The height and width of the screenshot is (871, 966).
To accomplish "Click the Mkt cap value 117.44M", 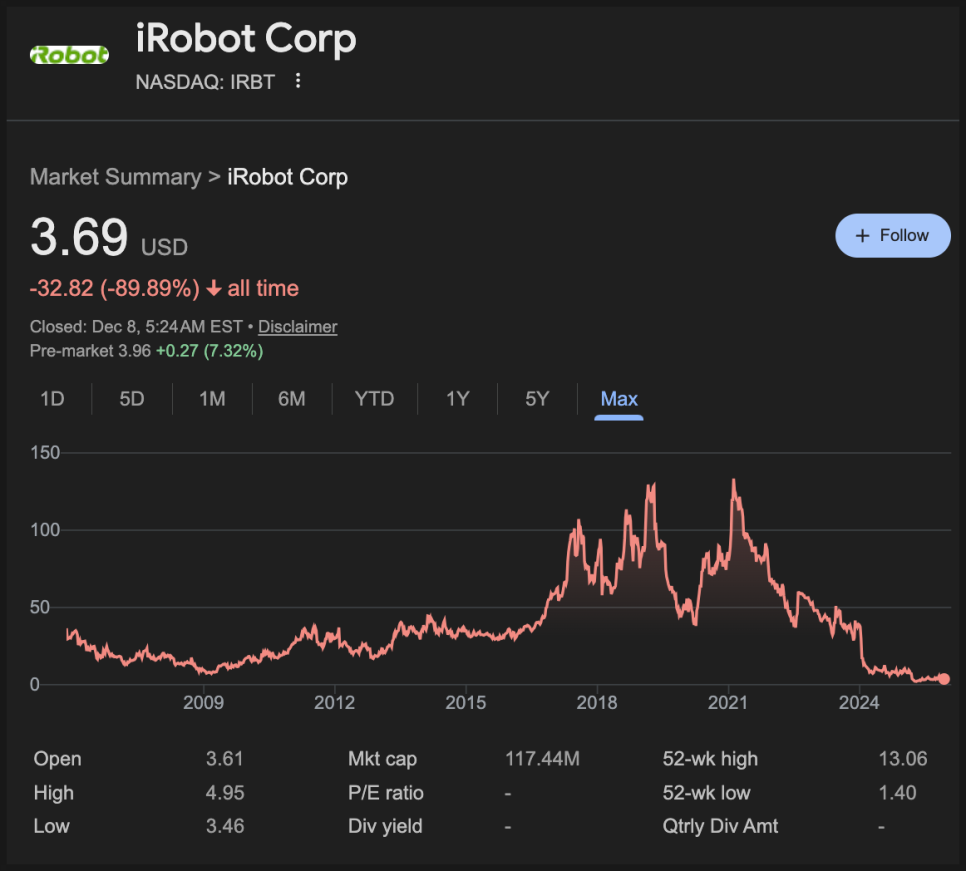I will click(x=542, y=759).
